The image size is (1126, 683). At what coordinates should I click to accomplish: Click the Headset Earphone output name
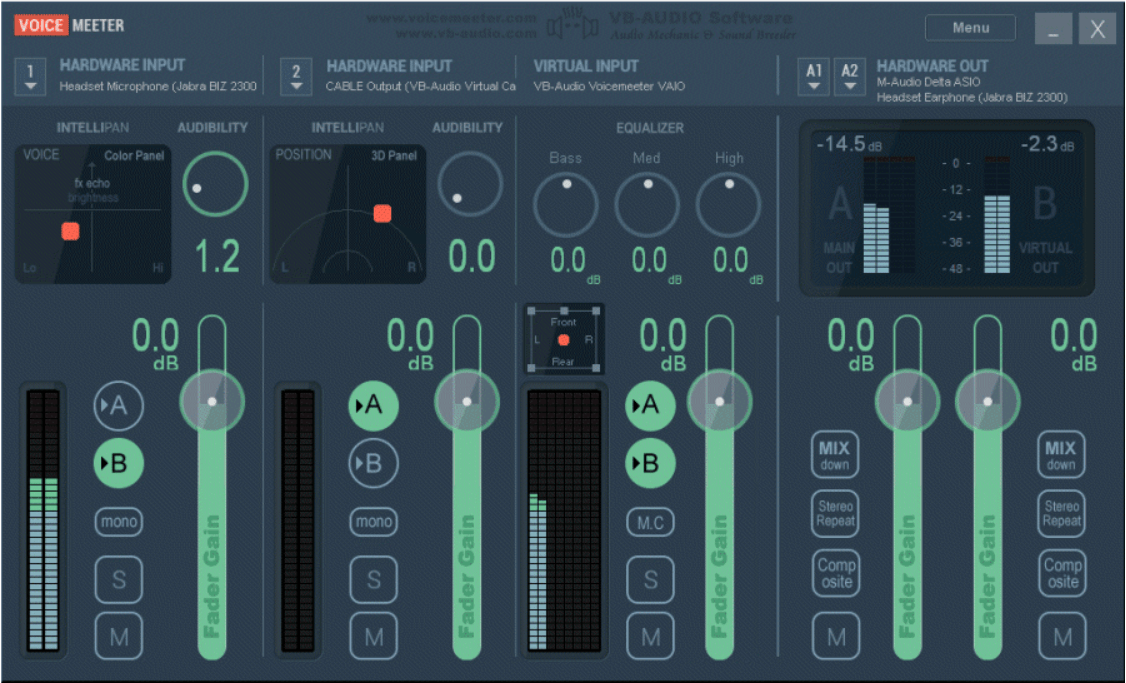pos(972,97)
